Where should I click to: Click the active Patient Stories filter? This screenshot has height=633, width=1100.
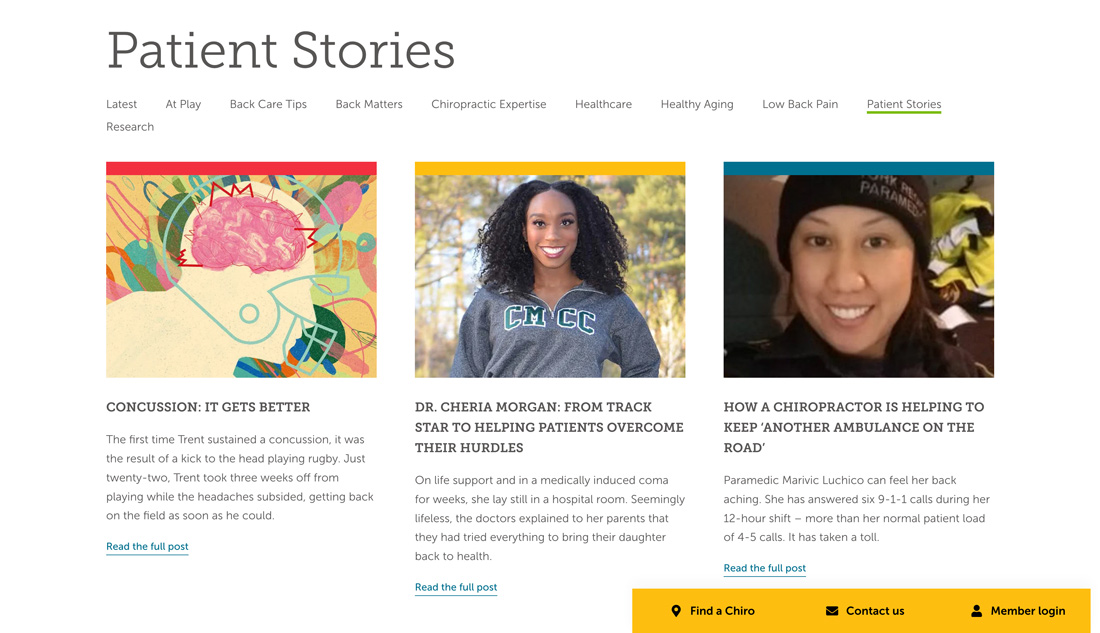[903, 104]
